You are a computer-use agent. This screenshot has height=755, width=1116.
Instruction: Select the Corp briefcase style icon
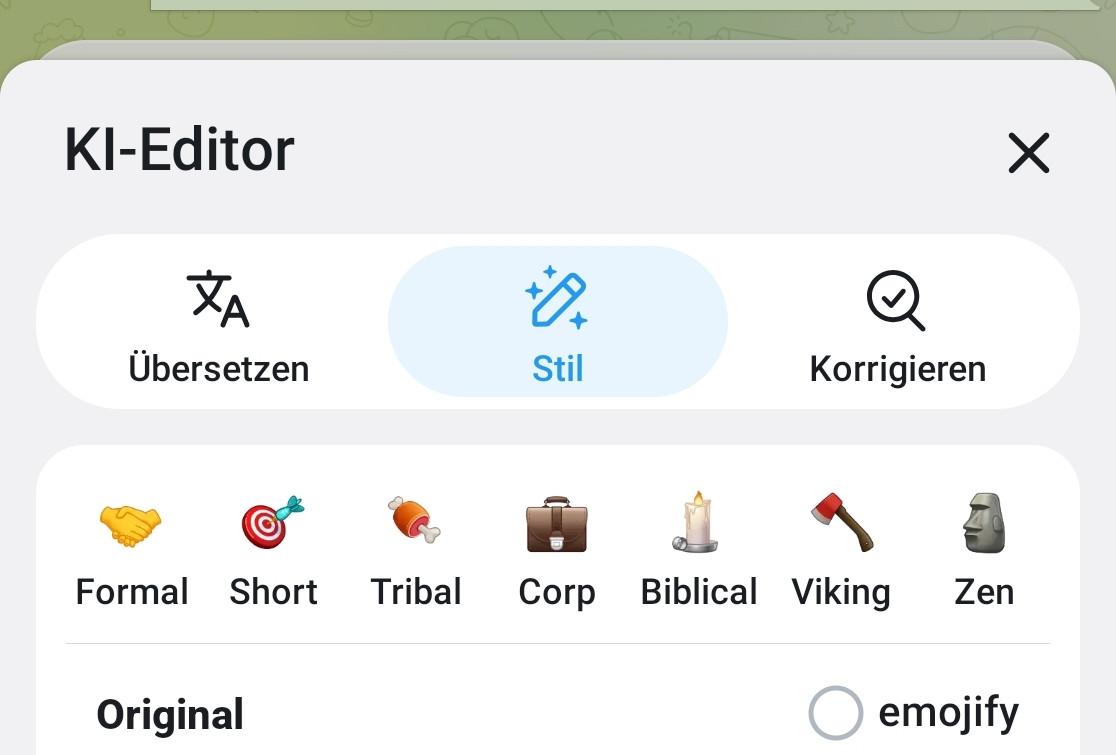[x=557, y=525]
